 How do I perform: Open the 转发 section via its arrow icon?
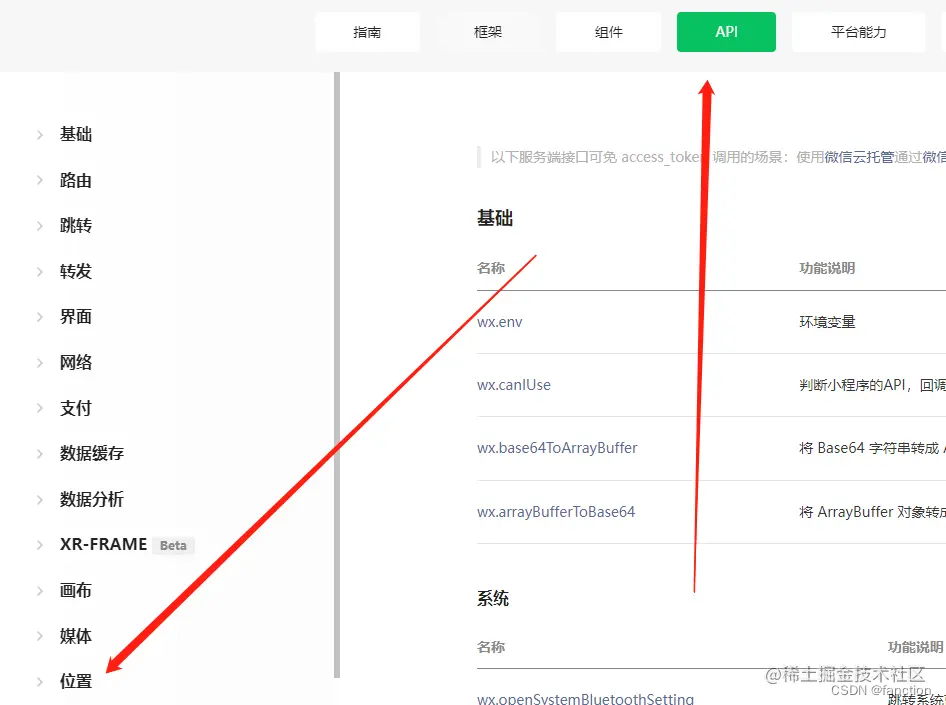point(38,271)
